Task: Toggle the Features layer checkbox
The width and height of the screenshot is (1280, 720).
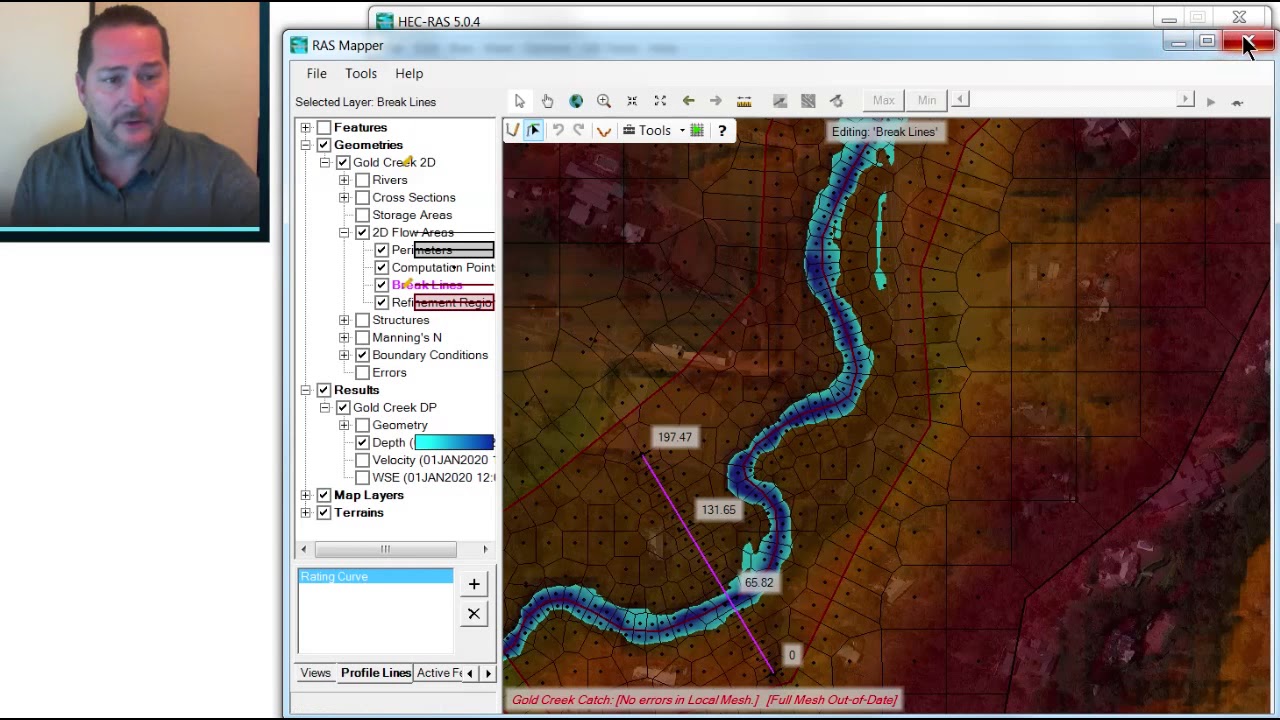Action: point(324,128)
